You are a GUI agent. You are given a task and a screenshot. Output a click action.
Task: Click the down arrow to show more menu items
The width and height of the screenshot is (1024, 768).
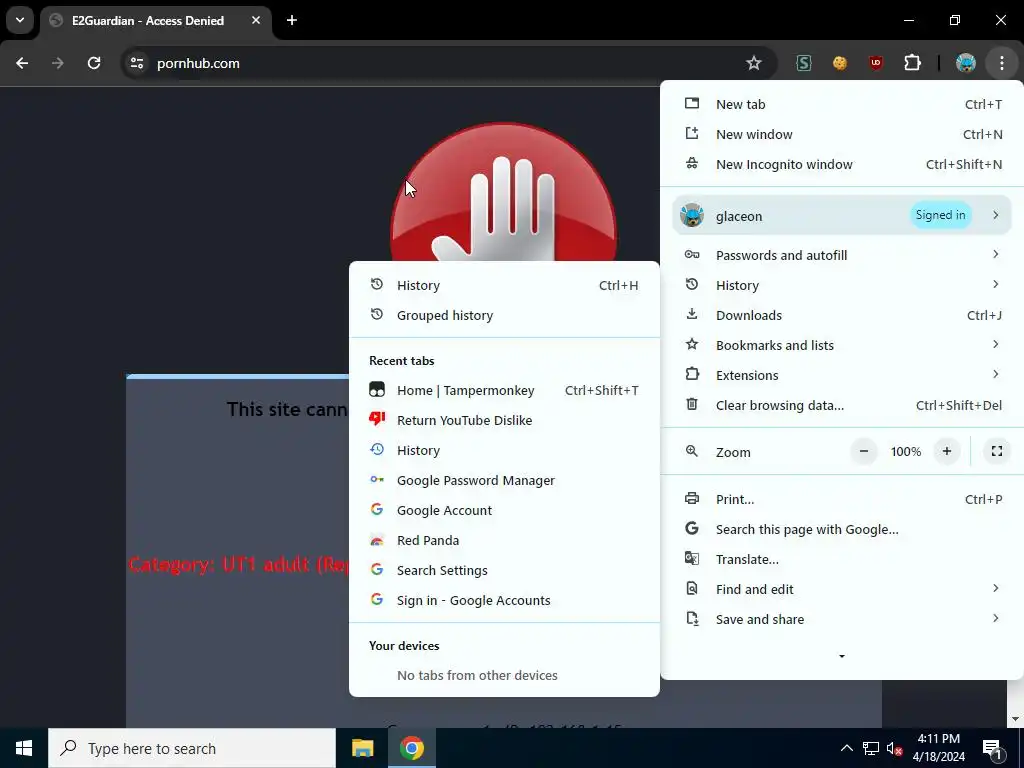point(842,656)
